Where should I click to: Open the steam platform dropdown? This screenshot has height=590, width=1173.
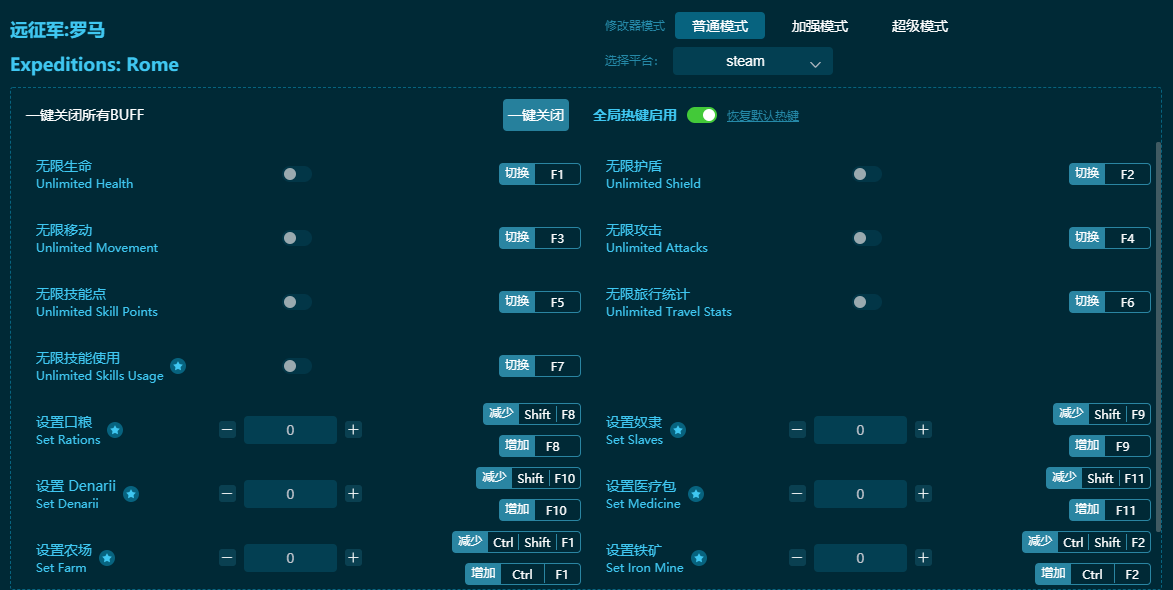752,61
